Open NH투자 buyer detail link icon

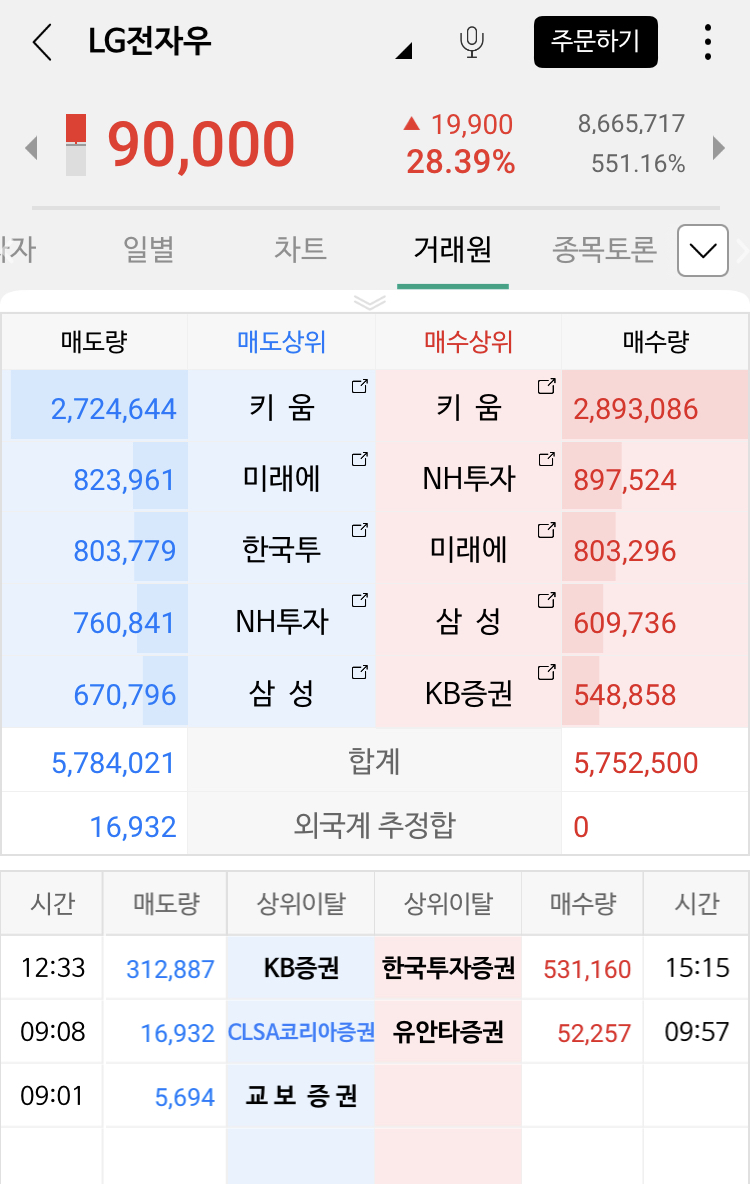pos(547,458)
